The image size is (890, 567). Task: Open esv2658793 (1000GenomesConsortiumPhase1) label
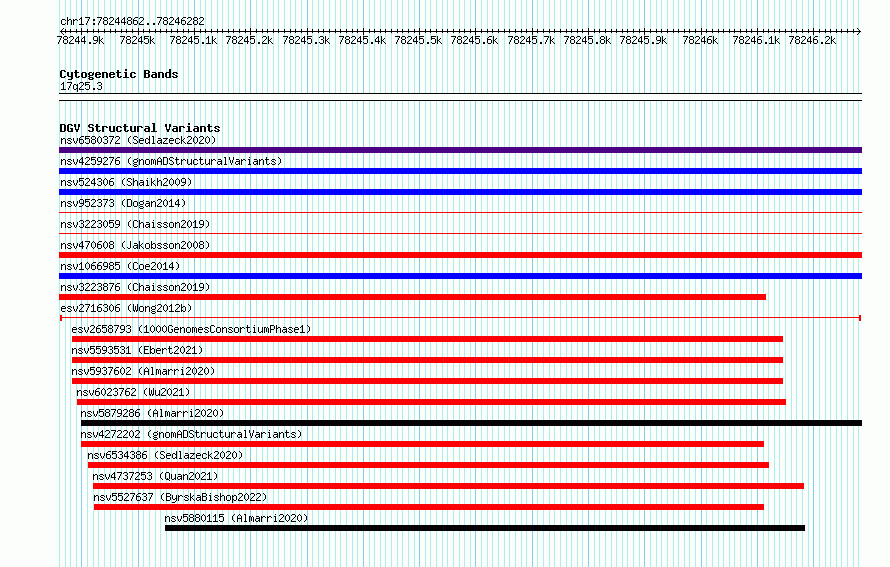coord(191,329)
